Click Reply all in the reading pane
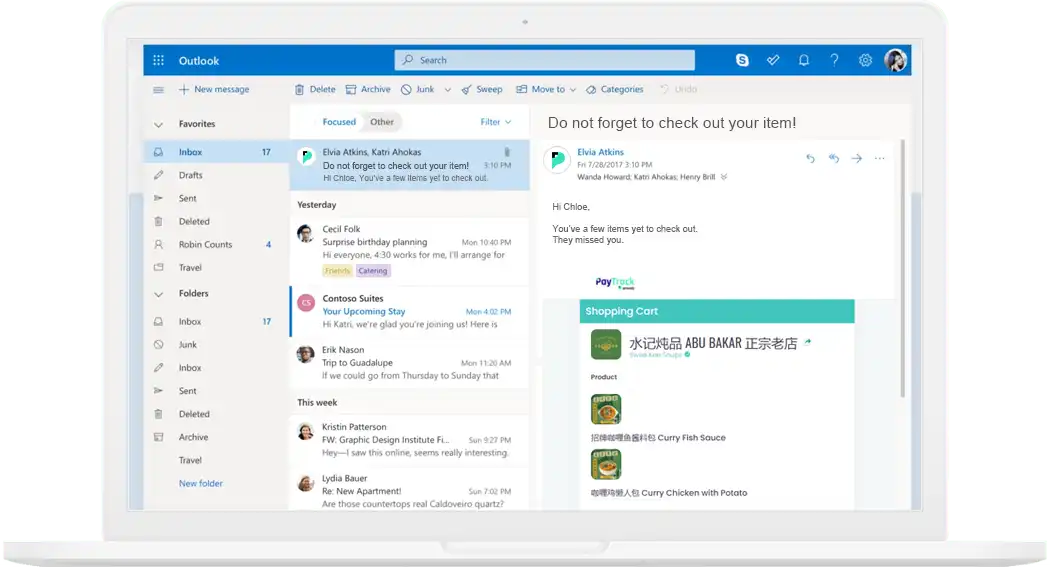Screen dimensions: 1050x567 (x=833, y=158)
